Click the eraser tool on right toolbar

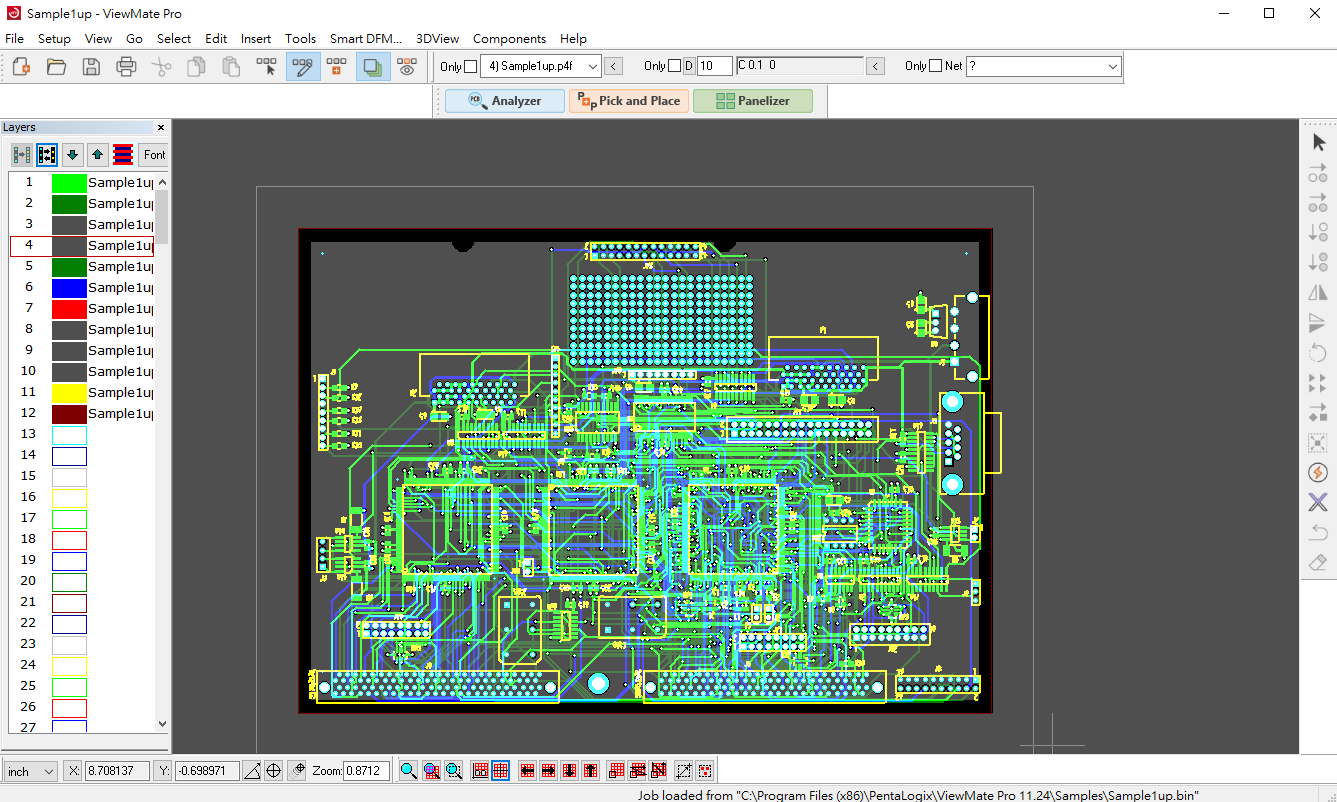[x=1318, y=563]
